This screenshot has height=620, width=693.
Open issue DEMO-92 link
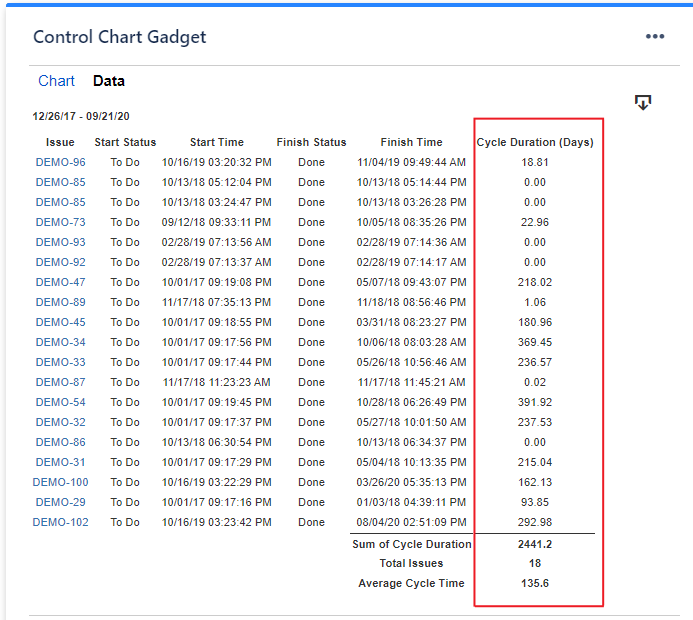61,262
